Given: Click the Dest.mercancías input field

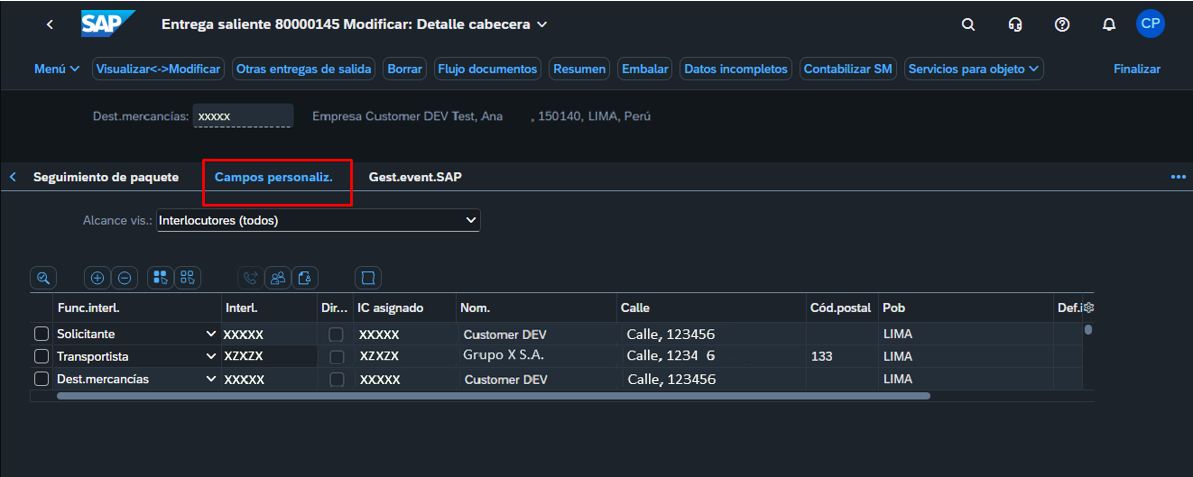Looking at the screenshot, I should pos(242,116).
